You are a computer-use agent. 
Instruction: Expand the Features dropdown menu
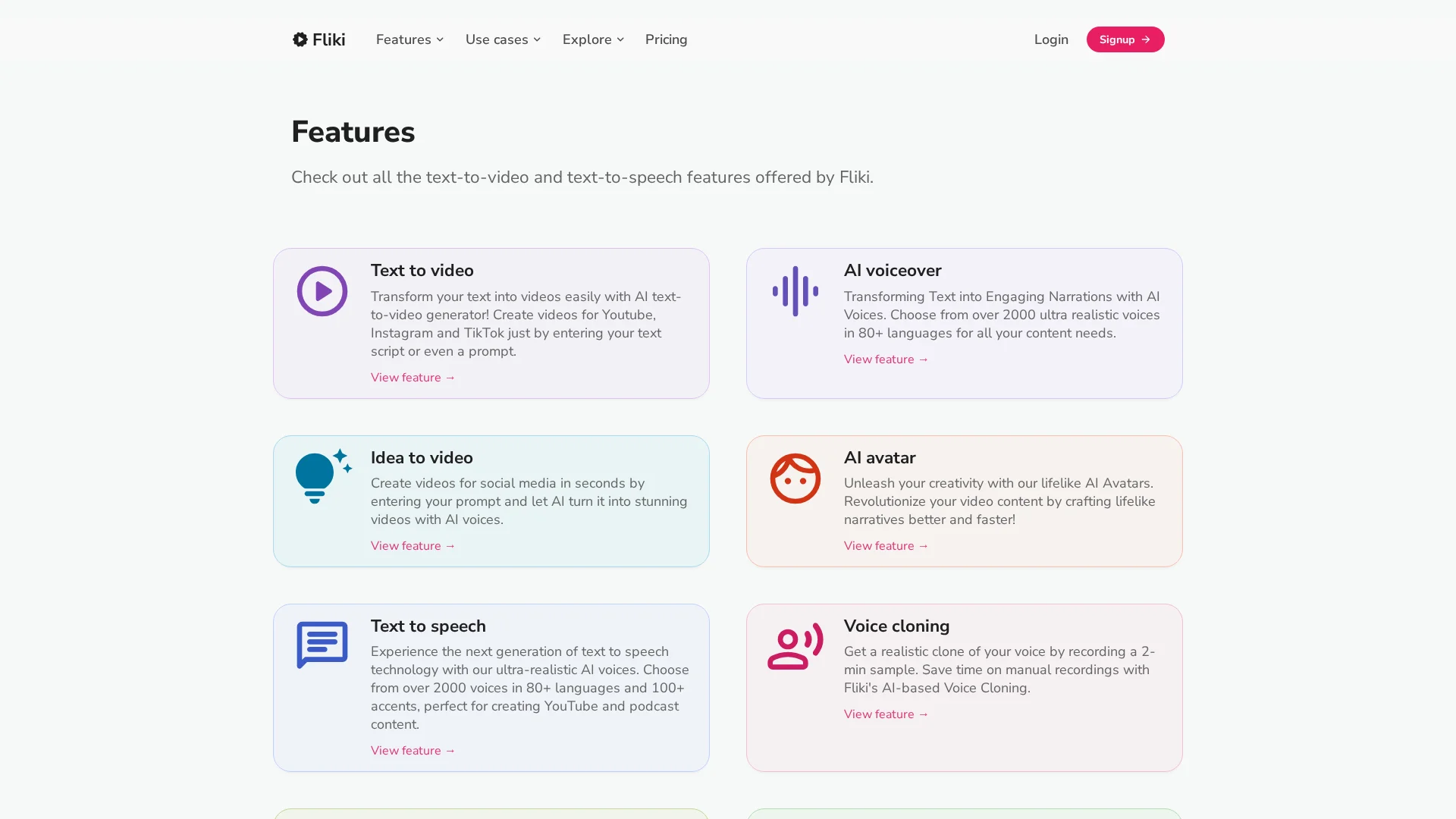409,39
